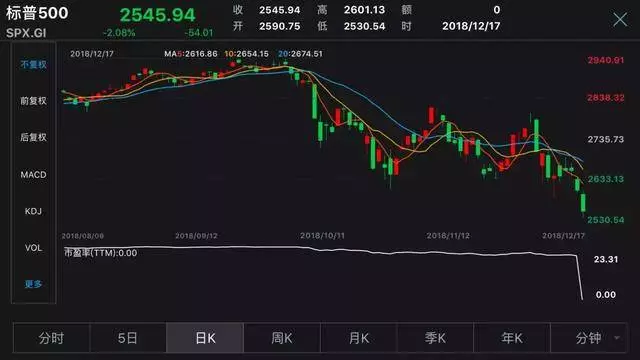Viewport: 640px width, 360px height.
Task: Show the KDJ indicator
Action: pos(33,211)
